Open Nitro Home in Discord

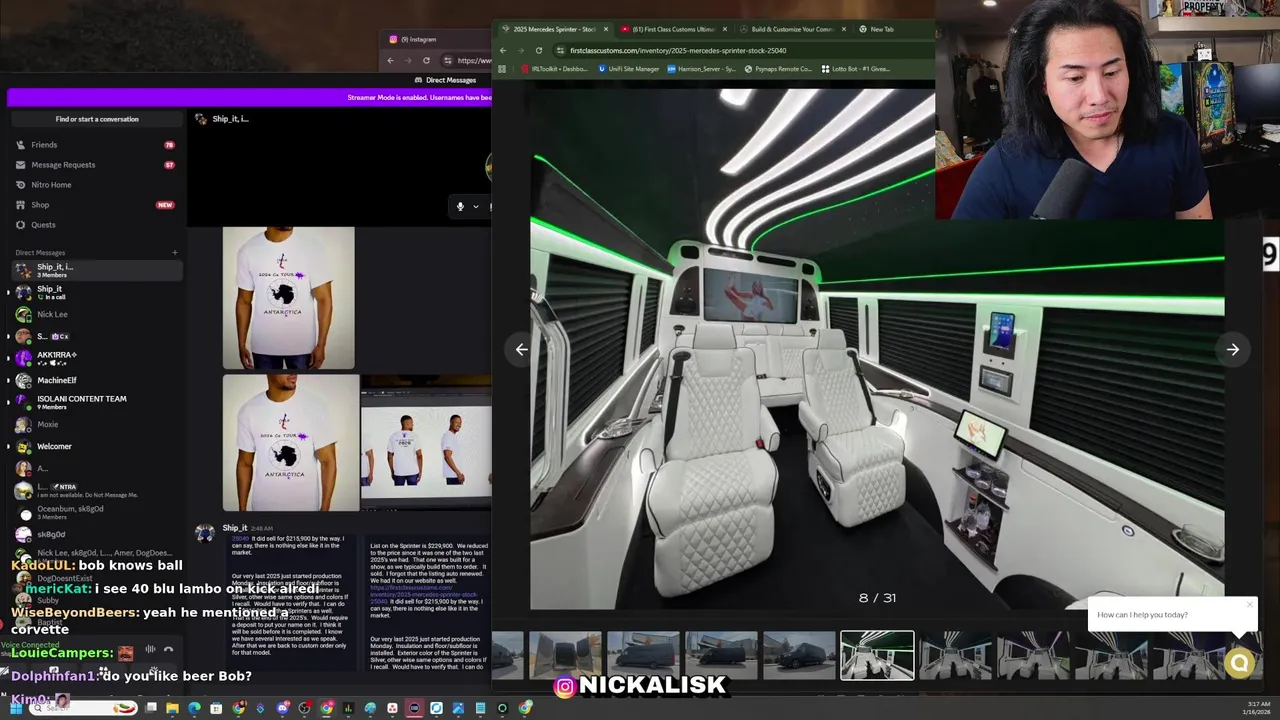click(95, 185)
